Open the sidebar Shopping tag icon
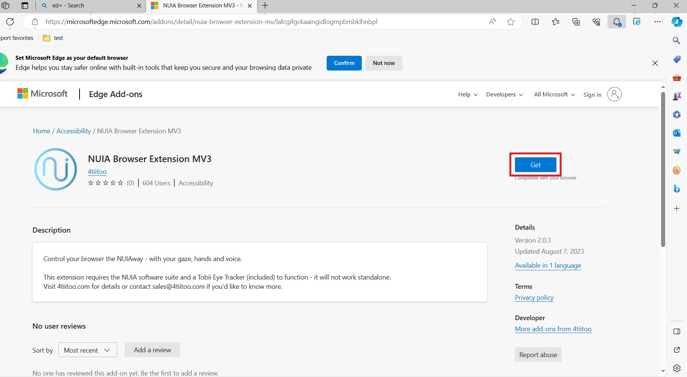The height and width of the screenshot is (377, 687). (x=676, y=59)
